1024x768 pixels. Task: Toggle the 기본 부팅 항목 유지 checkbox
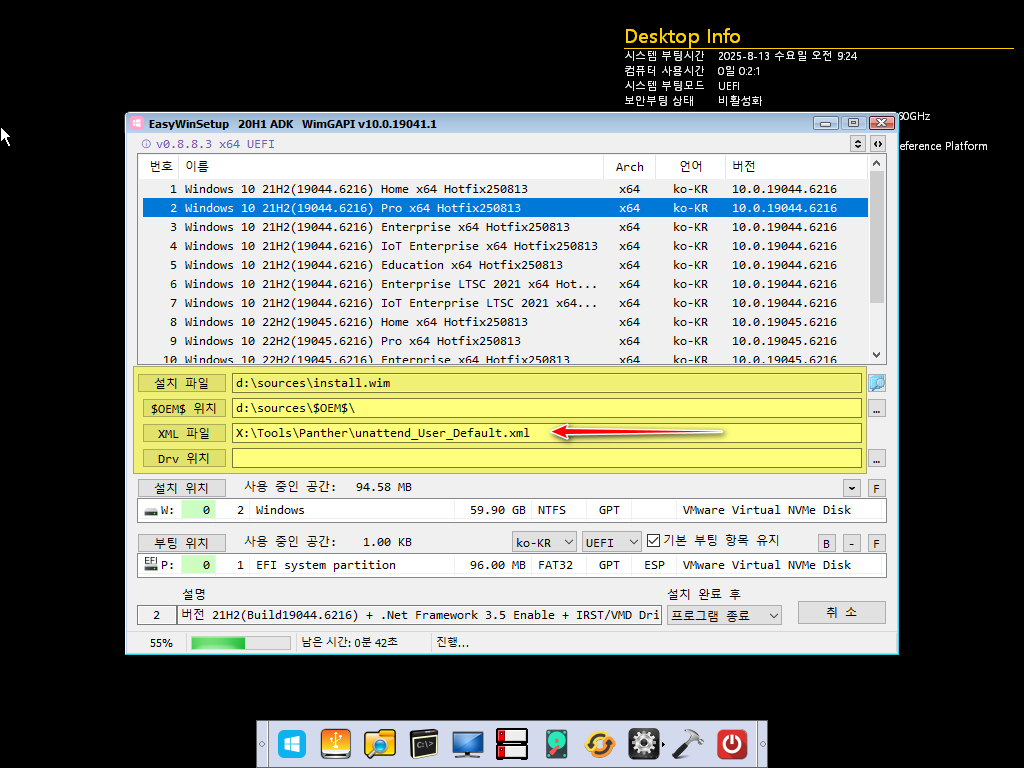[x=653, y=541]
